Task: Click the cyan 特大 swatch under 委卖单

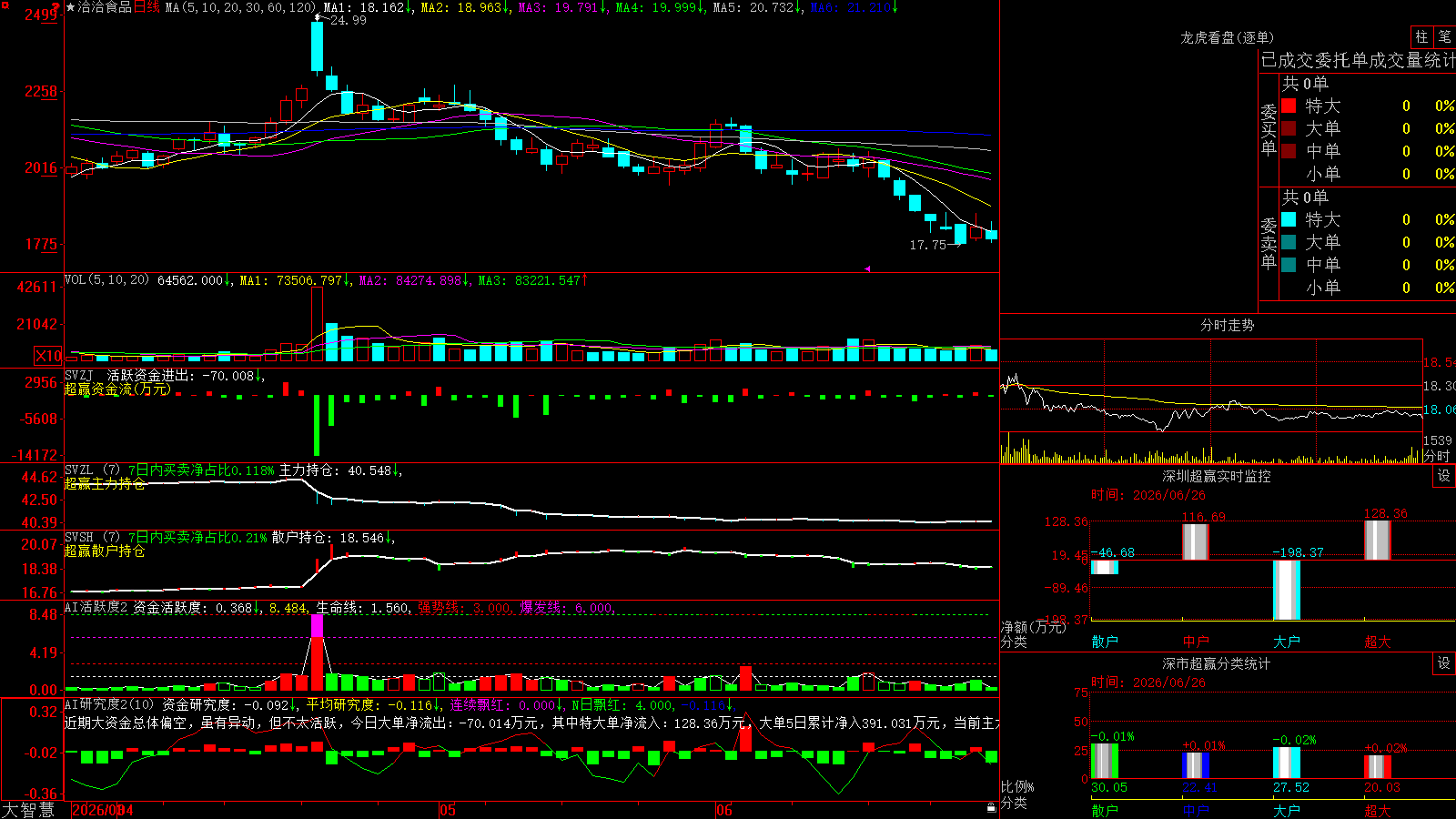Action: (x=1289, y=219)
